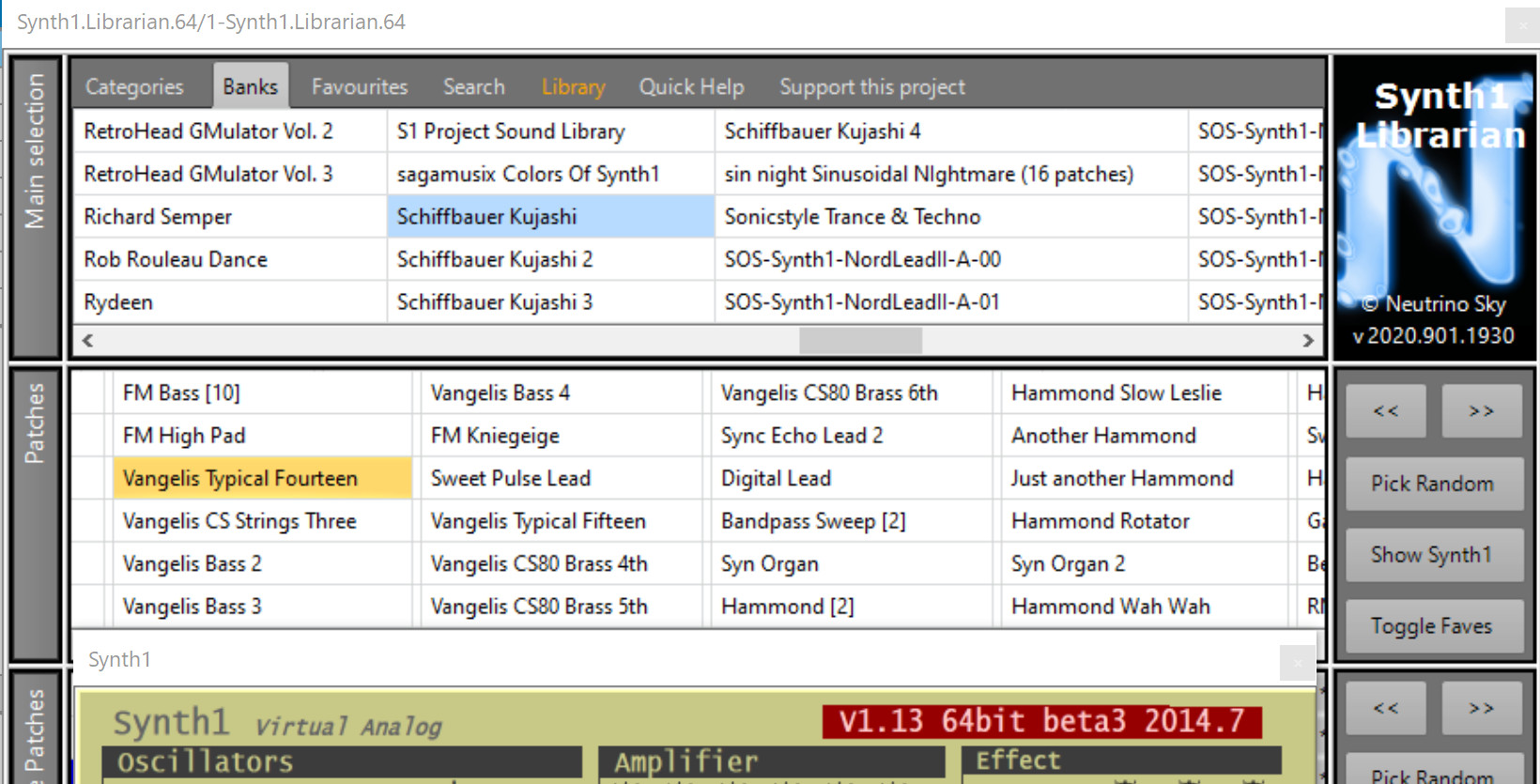
Task: Open the Quick Help tab
Action: pyautogui.click(x=691, y=86)
